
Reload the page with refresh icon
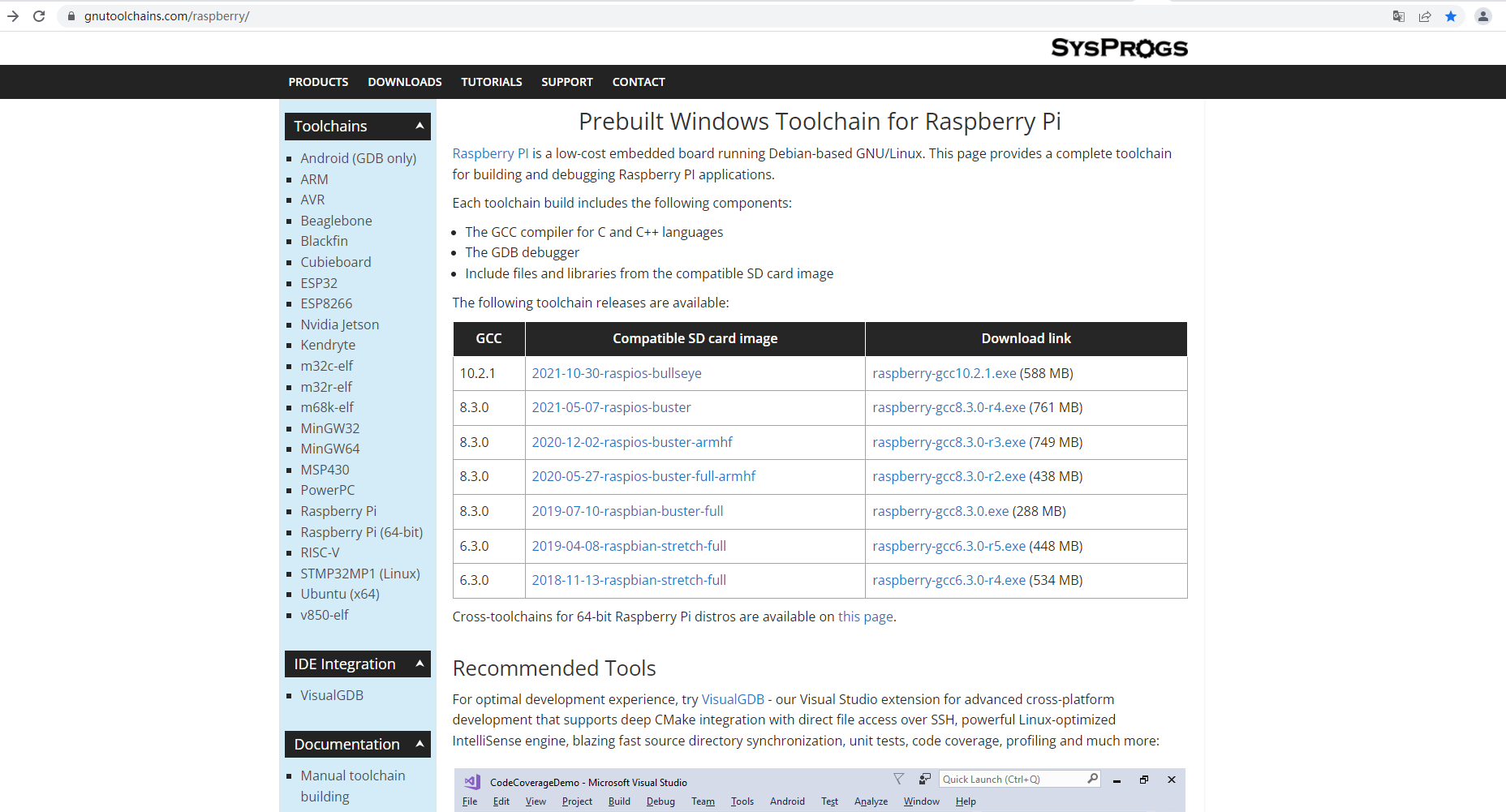pos(39,16)
